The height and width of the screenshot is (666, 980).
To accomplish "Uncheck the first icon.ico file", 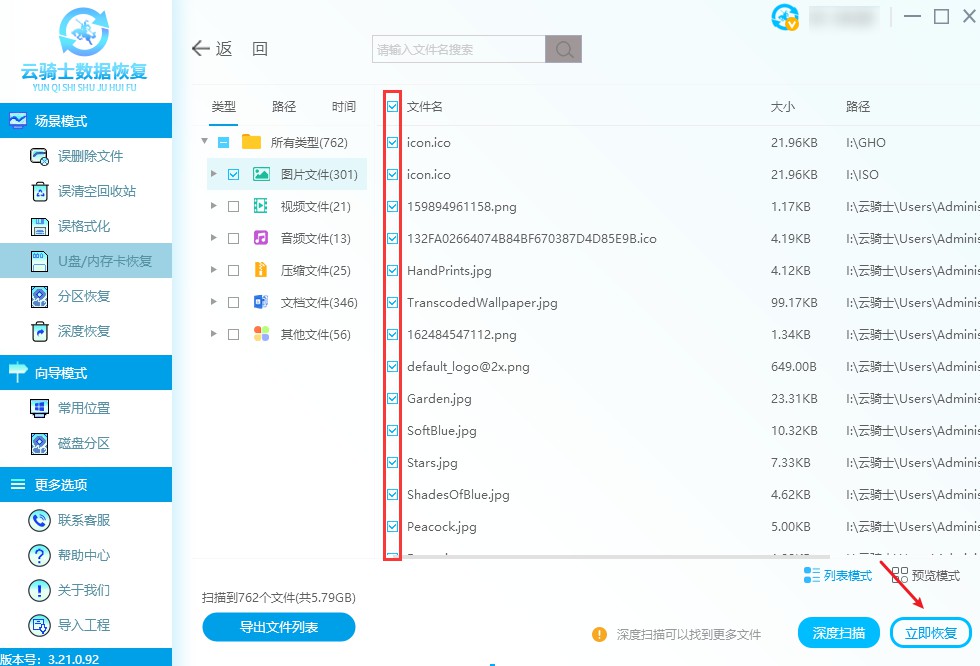I will pyautogui.click(x=390, y=142).
